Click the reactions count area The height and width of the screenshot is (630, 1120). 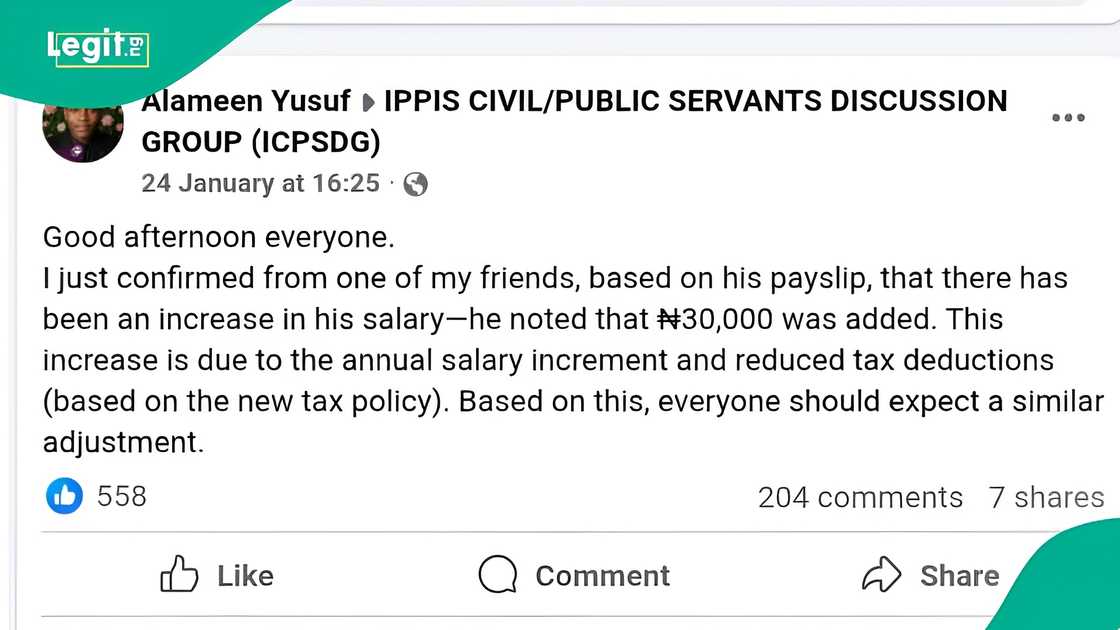tap(95, 496)
